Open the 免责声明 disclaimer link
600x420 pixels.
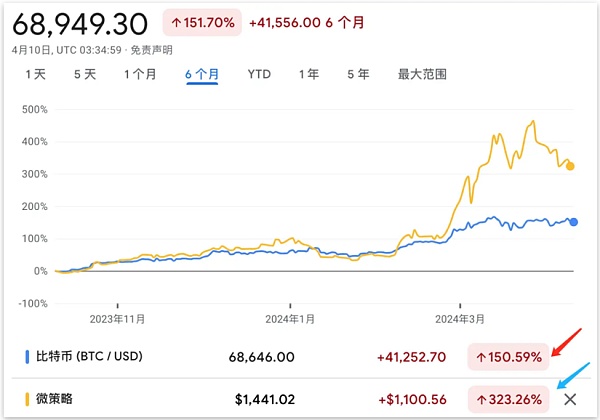[153, 48]
